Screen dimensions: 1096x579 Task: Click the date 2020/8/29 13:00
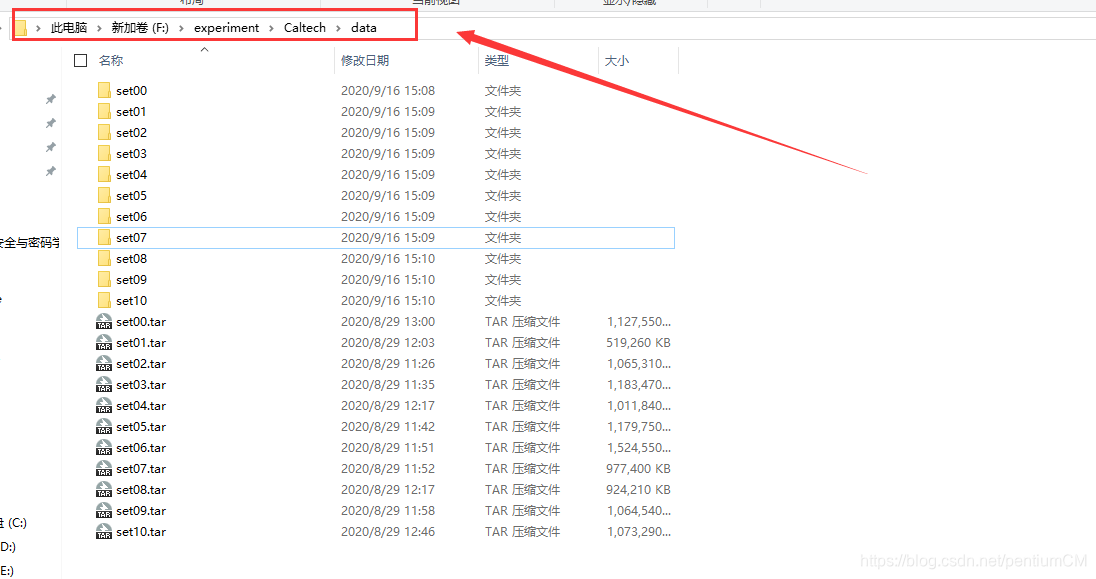pos(388,322)
